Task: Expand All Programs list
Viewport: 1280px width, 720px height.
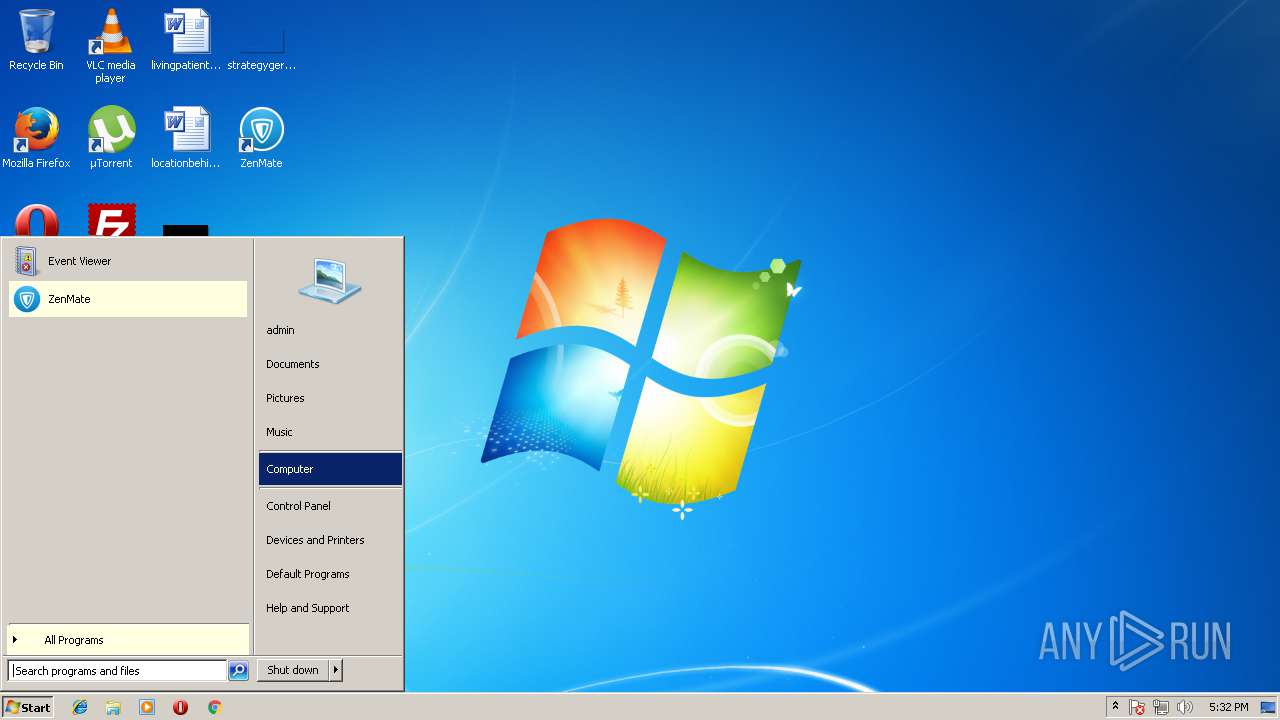Action: pyautogui.click(x=128, y=640)
